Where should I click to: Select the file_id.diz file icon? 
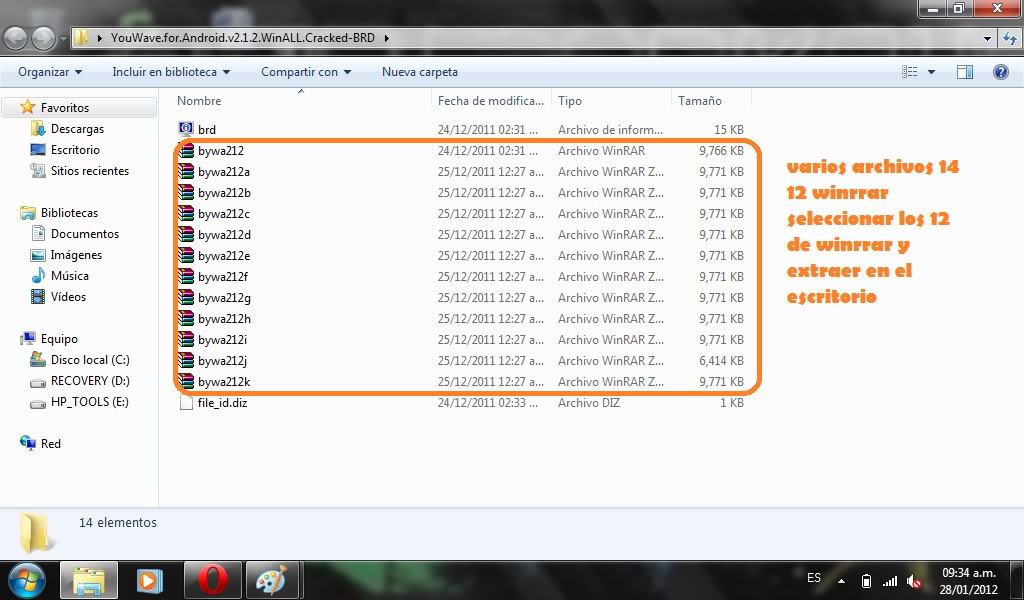186,403
